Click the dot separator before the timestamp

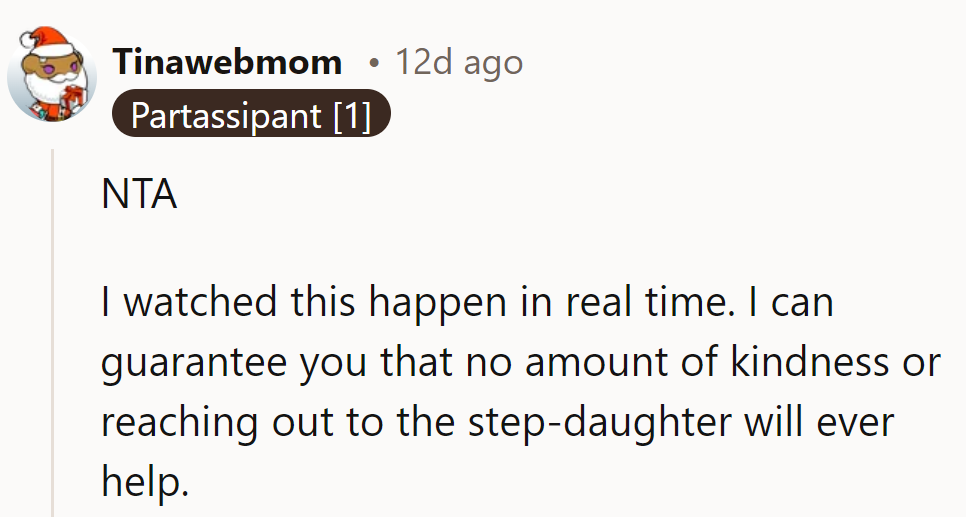(x=373, y=64)
